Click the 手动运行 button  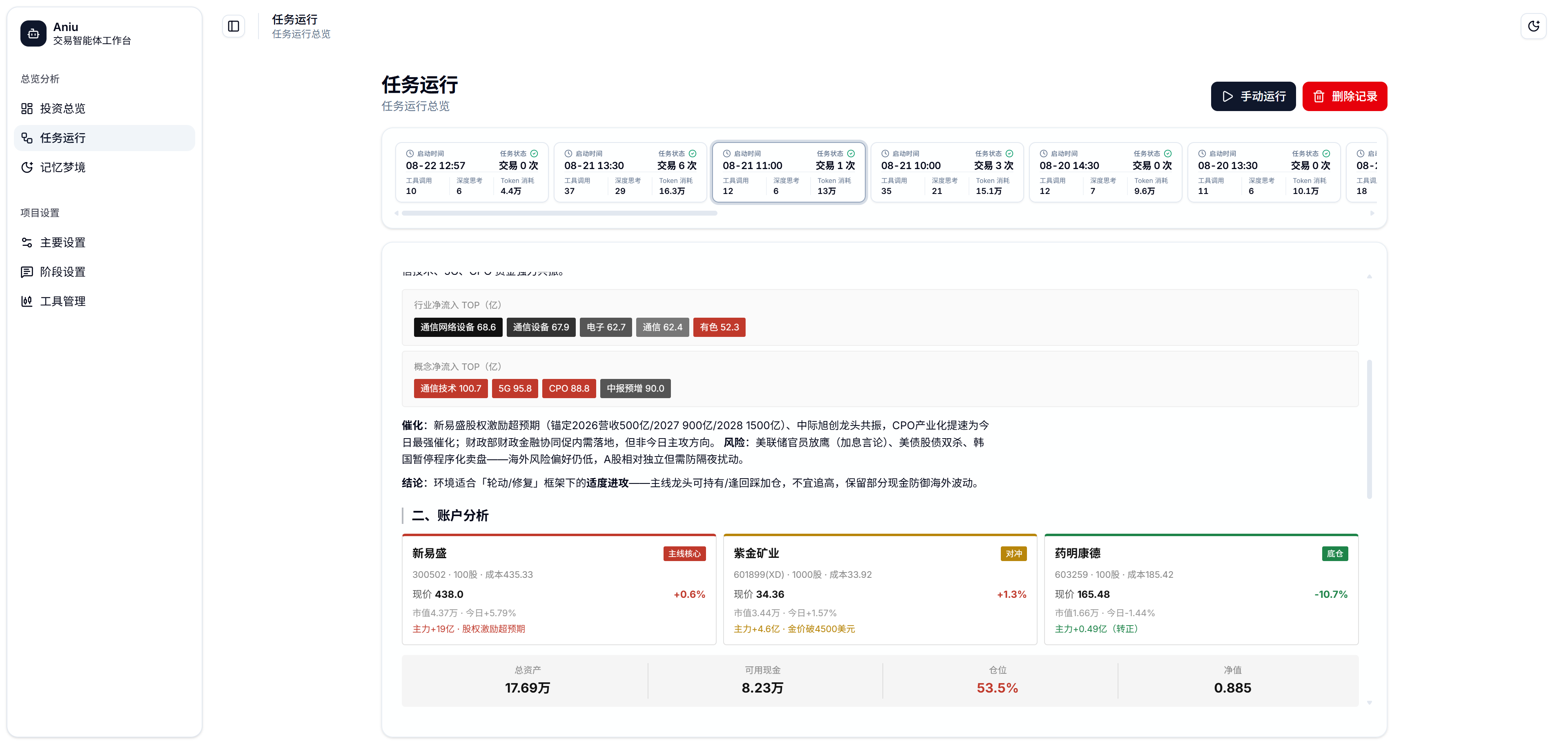(1253, 96)
